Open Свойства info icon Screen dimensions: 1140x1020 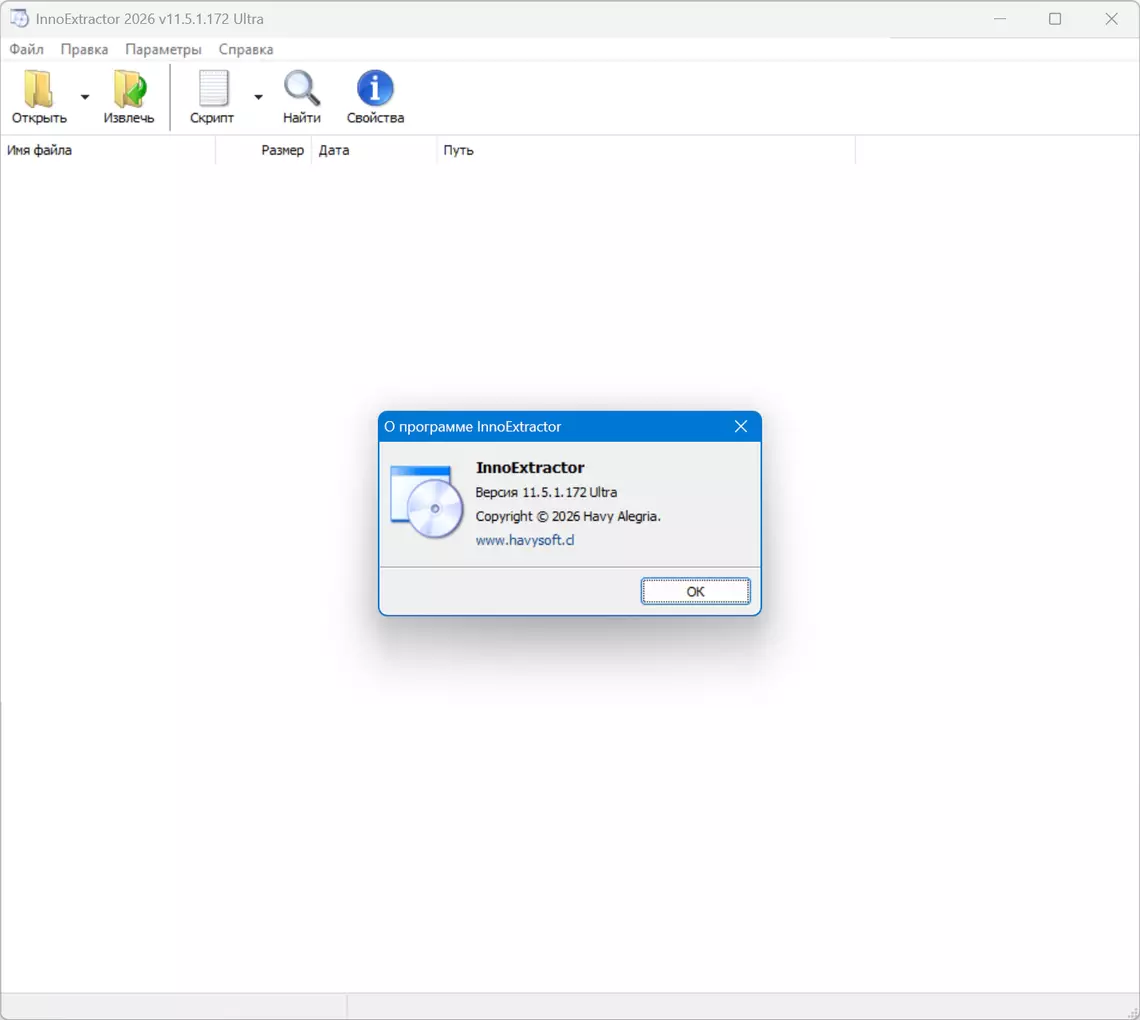click(375, 89)
